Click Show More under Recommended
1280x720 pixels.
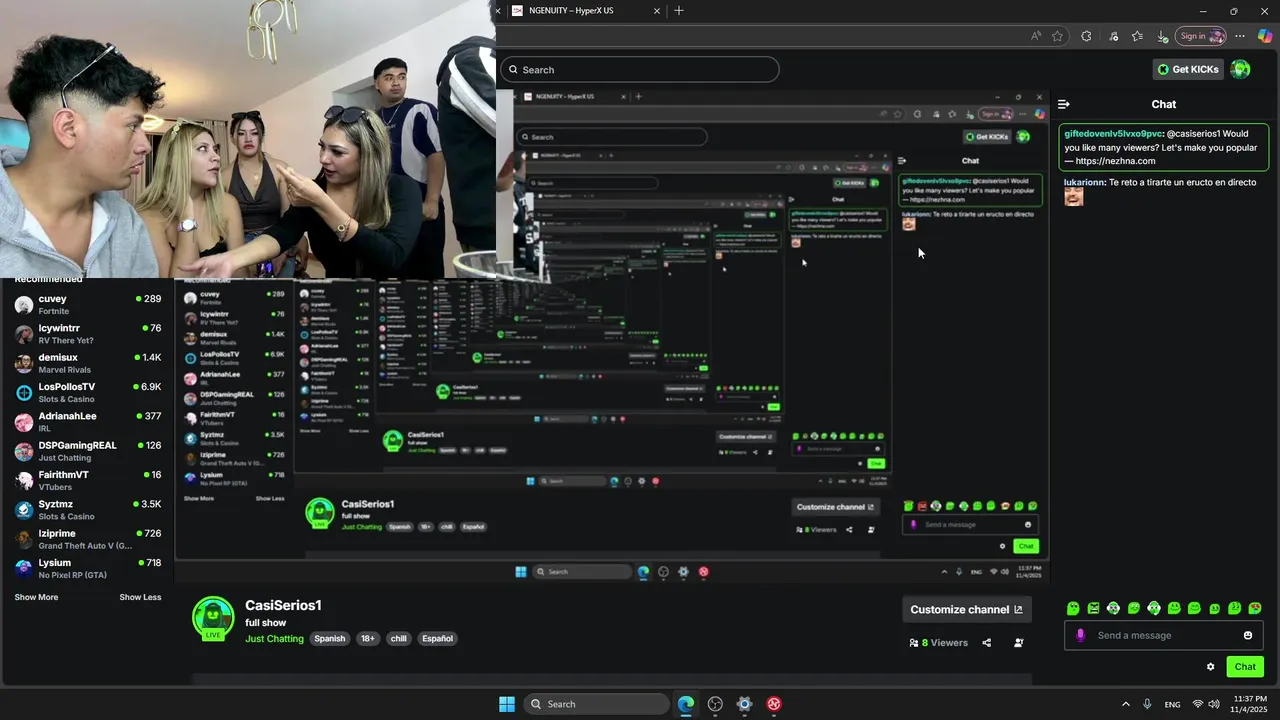pyautogui.click(x=36, y=597)
